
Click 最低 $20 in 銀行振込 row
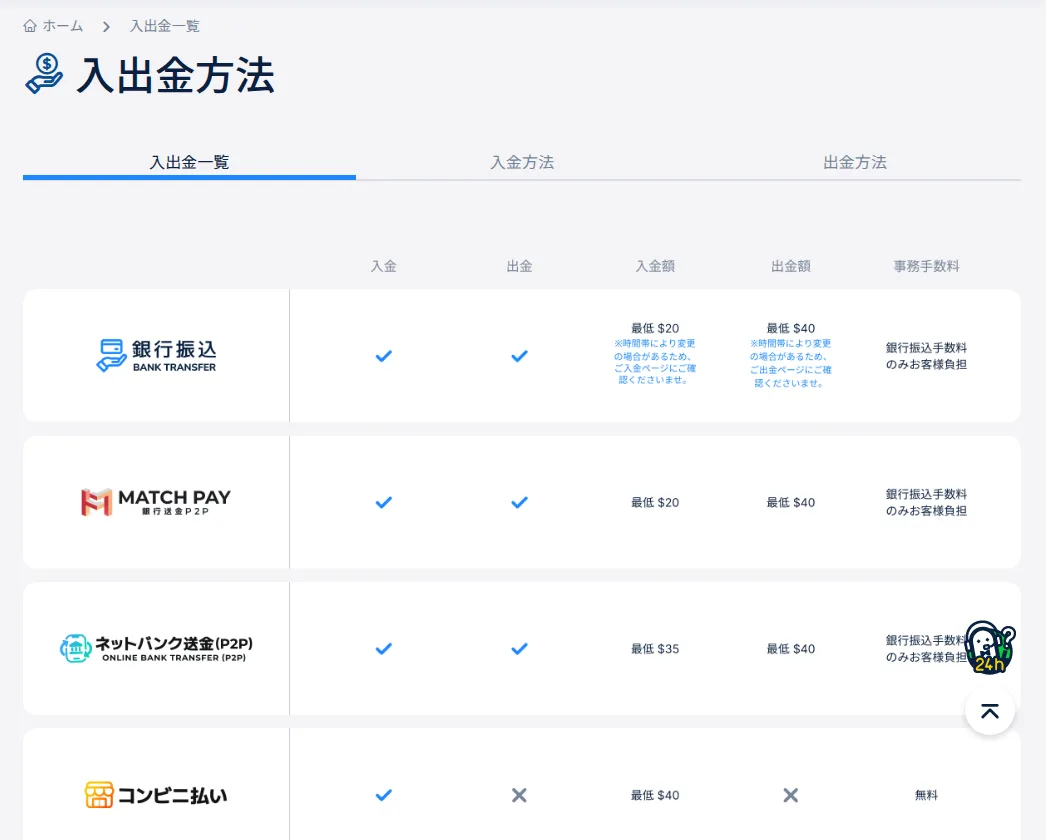(x=655, y=328)
